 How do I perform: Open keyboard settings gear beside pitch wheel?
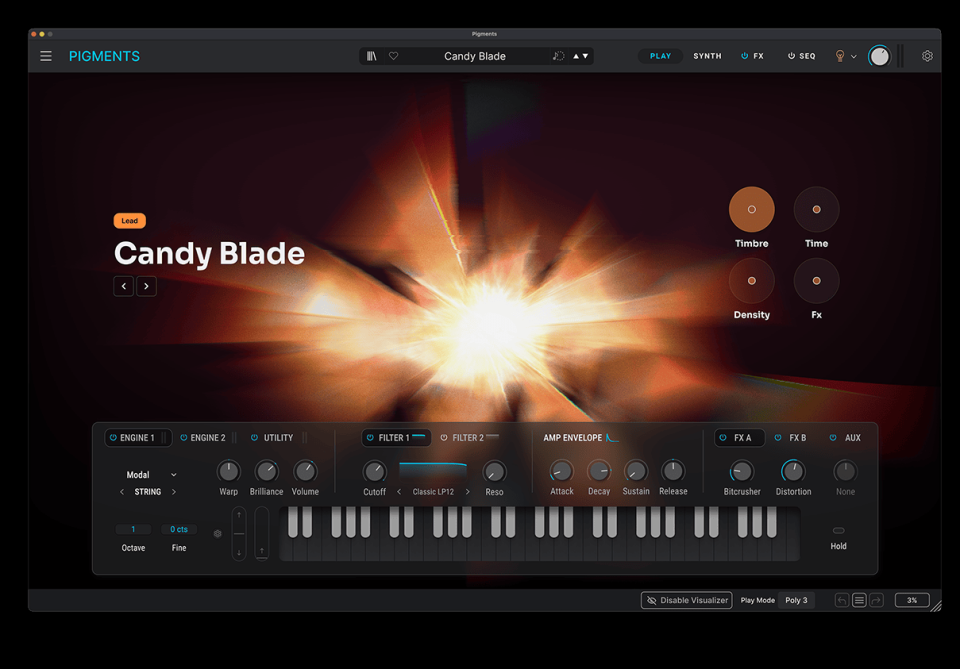(x=218, y=534)
